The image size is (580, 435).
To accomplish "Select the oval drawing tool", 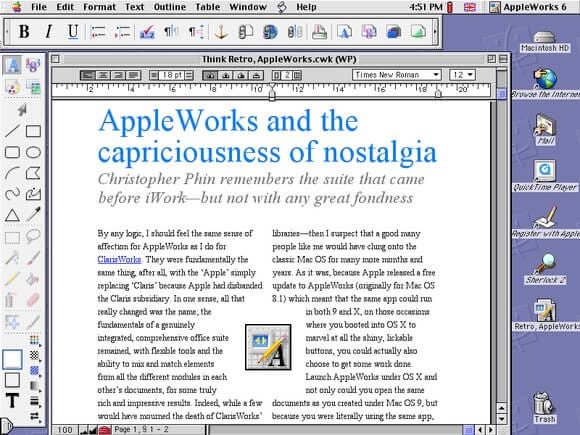I will [x=33, y=152].
